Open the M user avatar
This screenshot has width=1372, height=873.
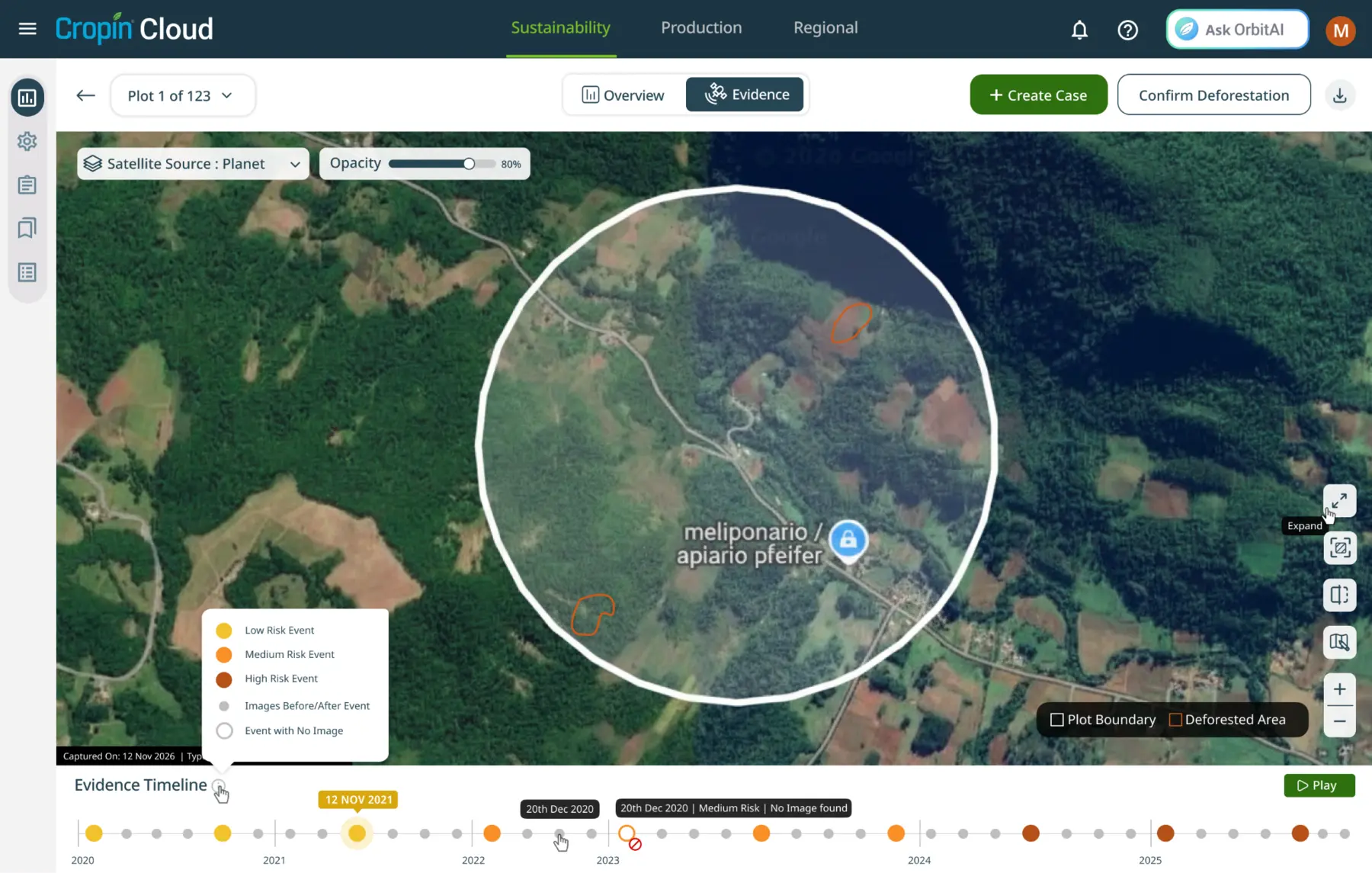(1340, 30)
